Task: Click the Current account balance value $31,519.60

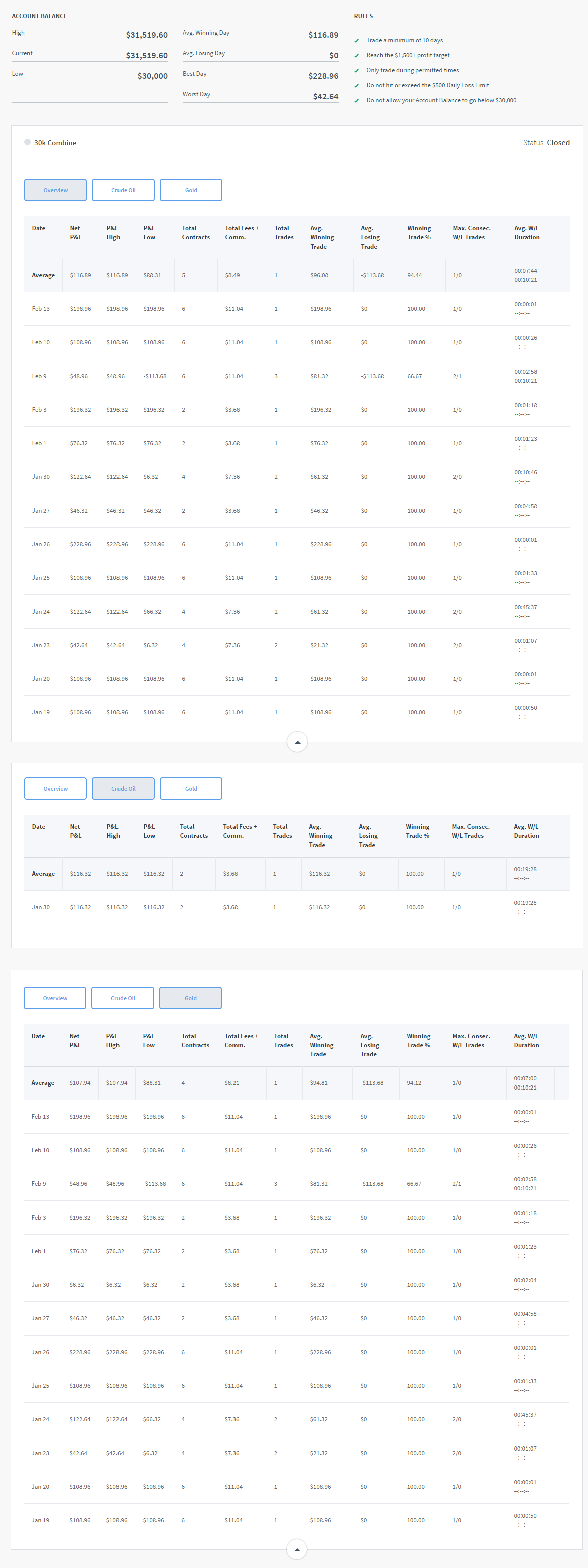Action: pyautogui.click(x=146, y=55)
